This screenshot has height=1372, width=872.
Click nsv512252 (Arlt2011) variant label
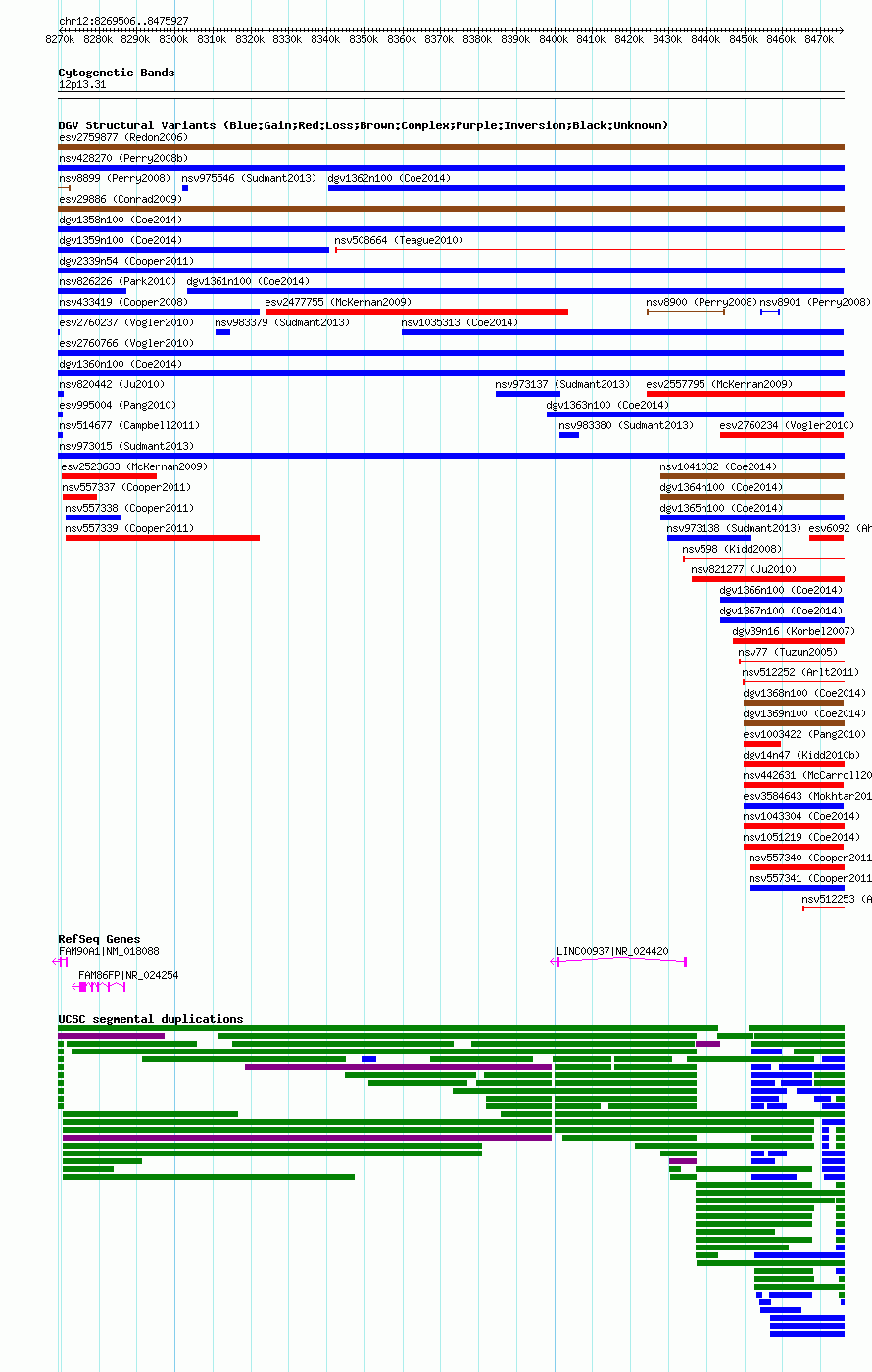(x=801, y=673)
